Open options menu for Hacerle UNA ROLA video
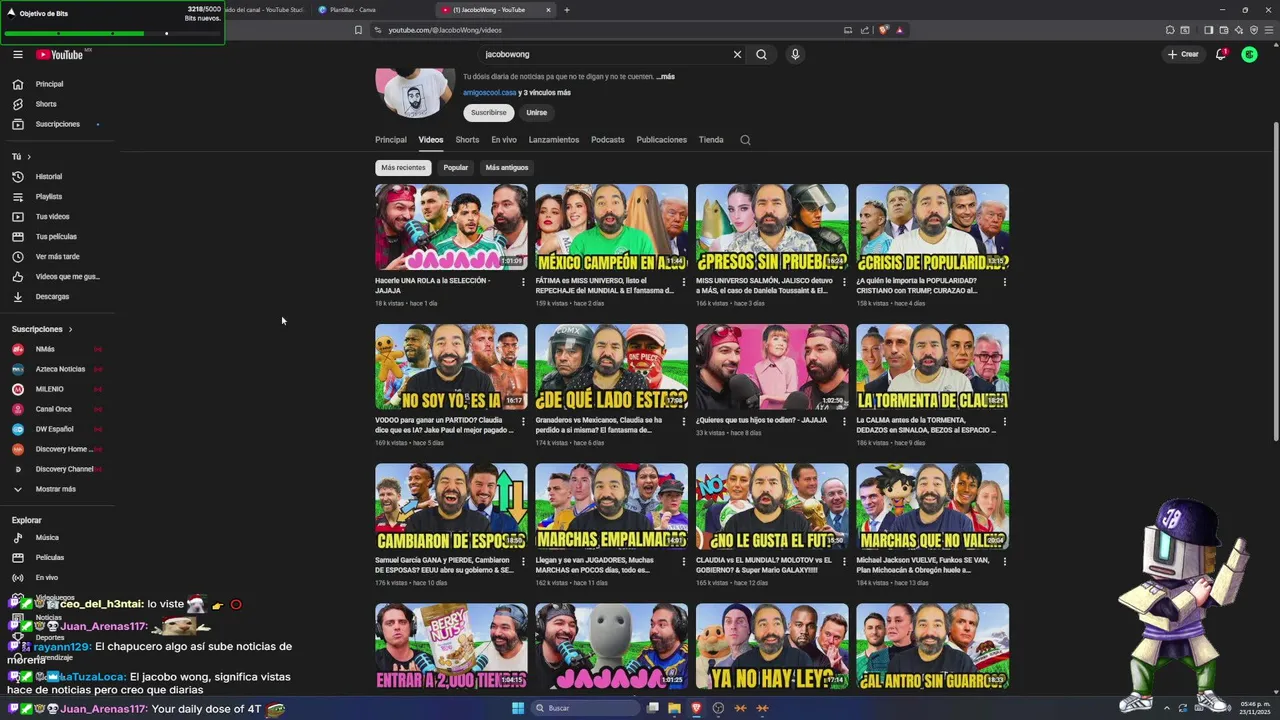Viewport: 1280px width, 720px height. pyautogui.click(x=523, y=282)
